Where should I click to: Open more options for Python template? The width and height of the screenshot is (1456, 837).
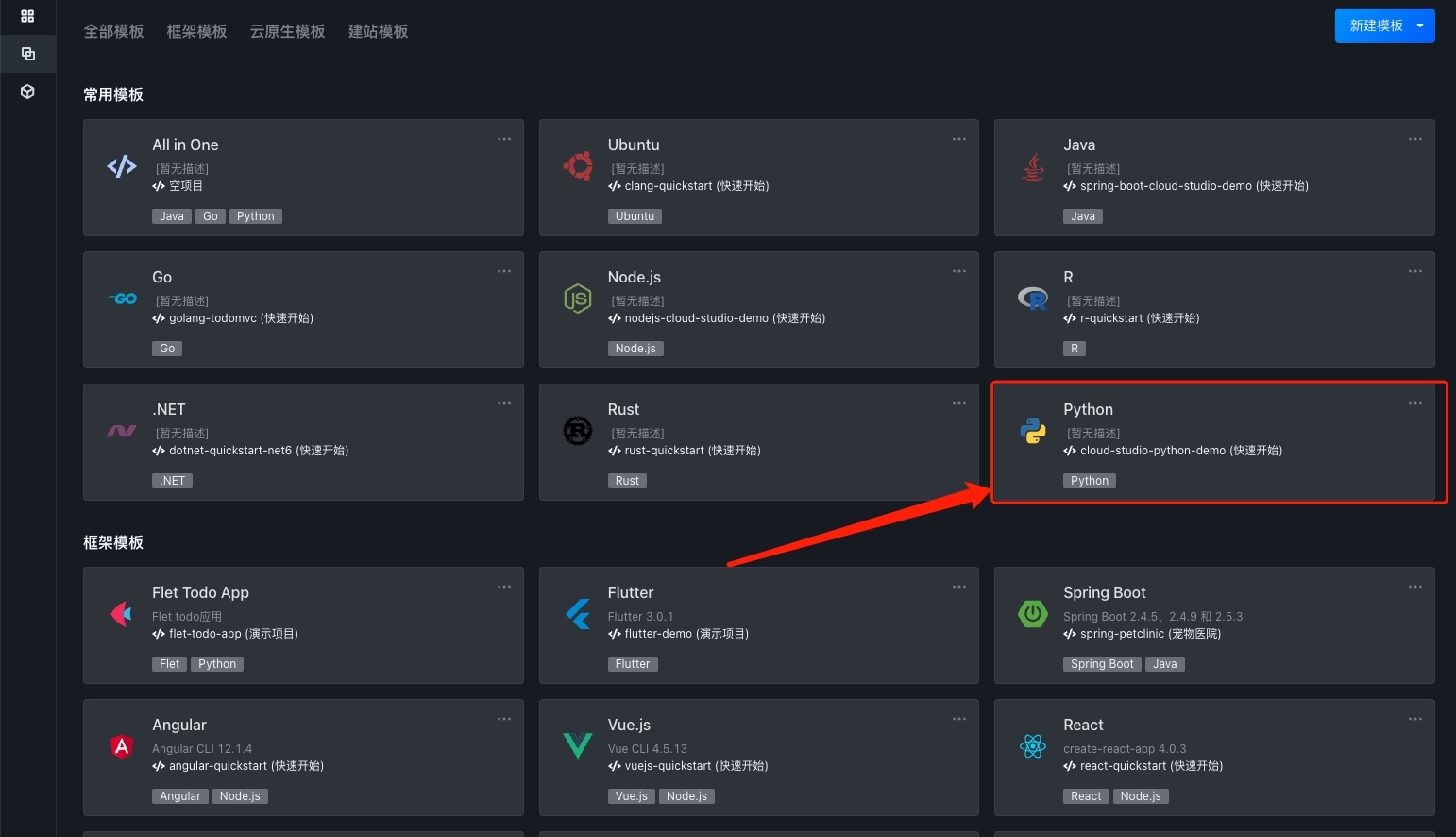(1415, 403)
